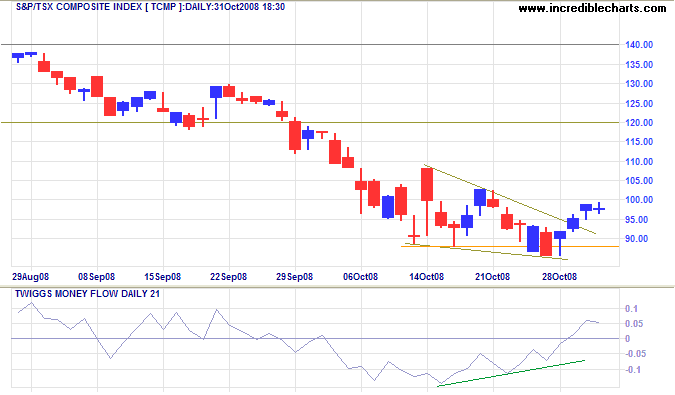Select the 14Oct08 date label

[426, 277]
